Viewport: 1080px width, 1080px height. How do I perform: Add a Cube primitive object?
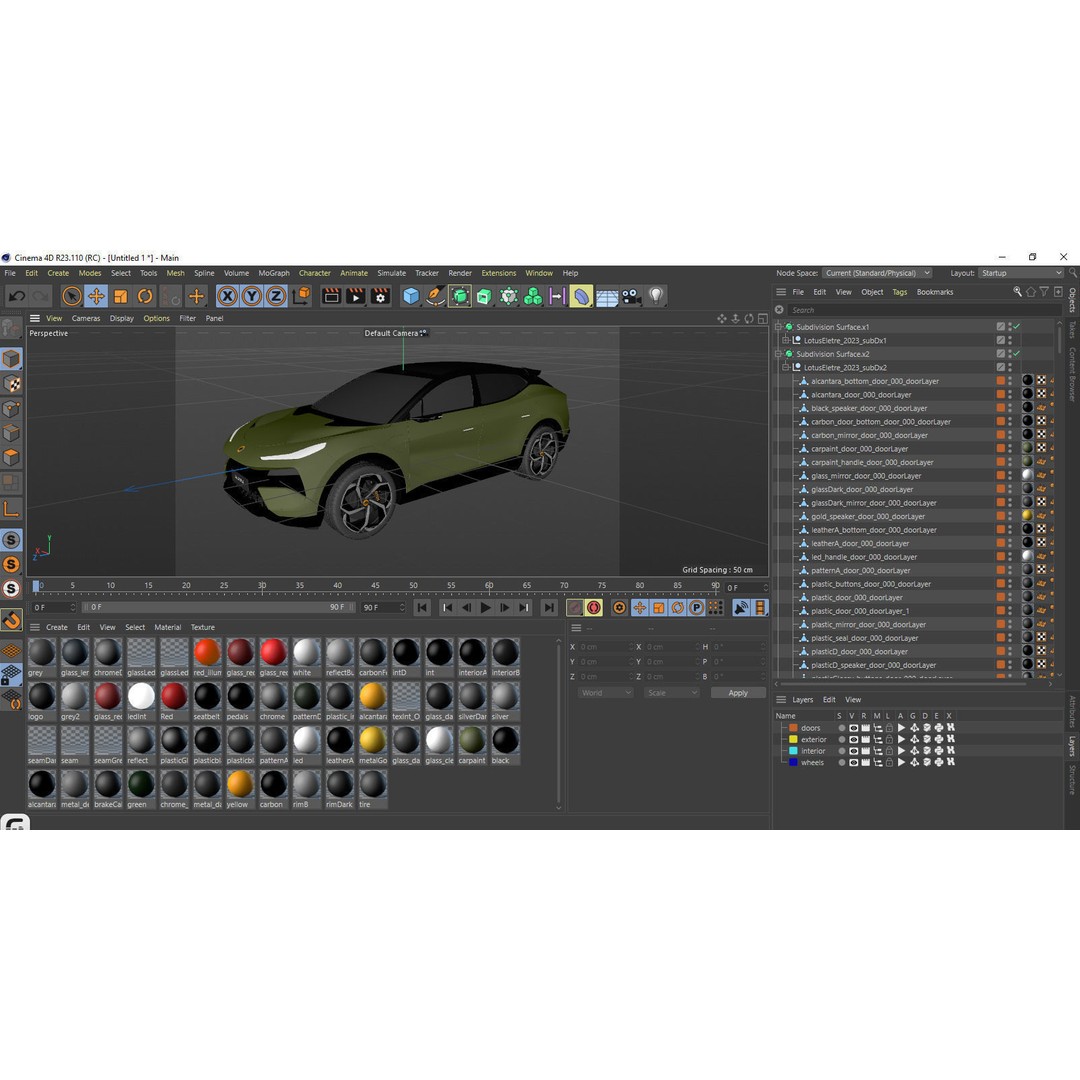(411, 296)
